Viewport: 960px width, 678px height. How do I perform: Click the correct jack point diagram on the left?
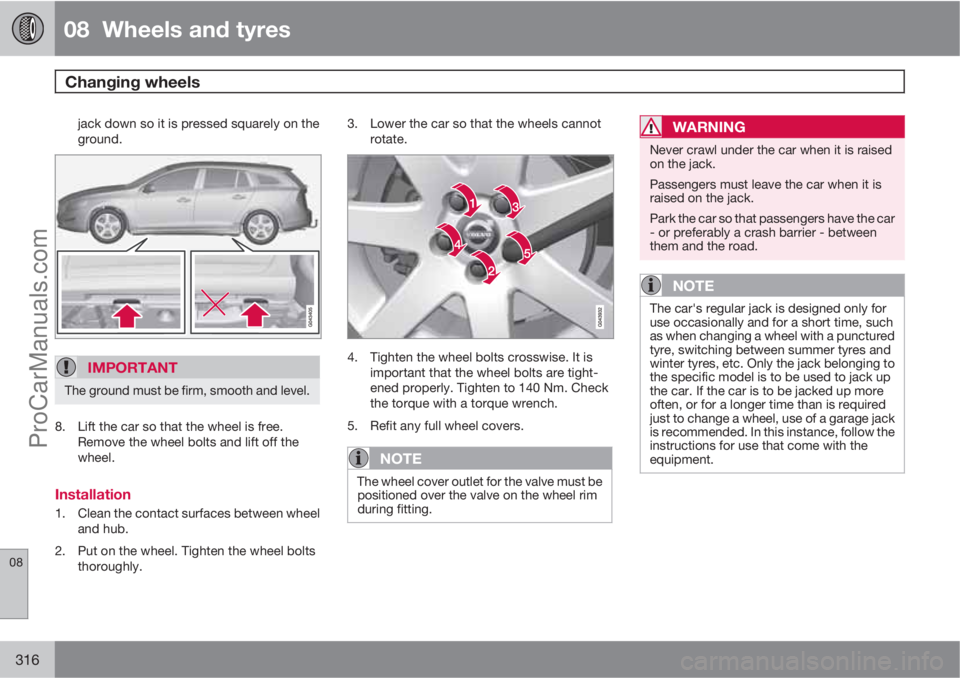click(121, 292)
